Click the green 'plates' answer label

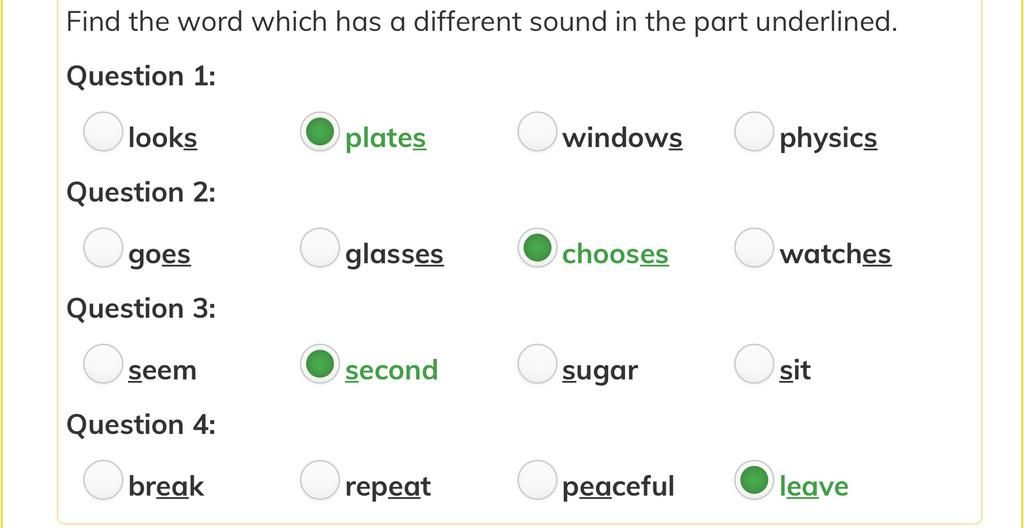[385, 139]
